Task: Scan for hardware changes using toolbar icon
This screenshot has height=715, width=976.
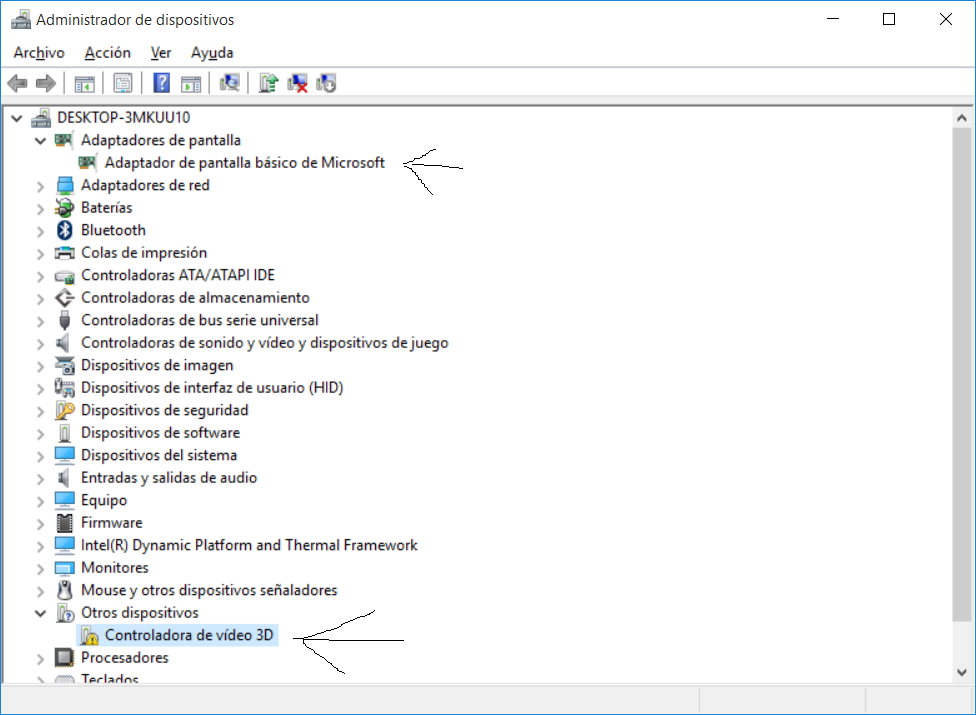Action: (230, 82)
